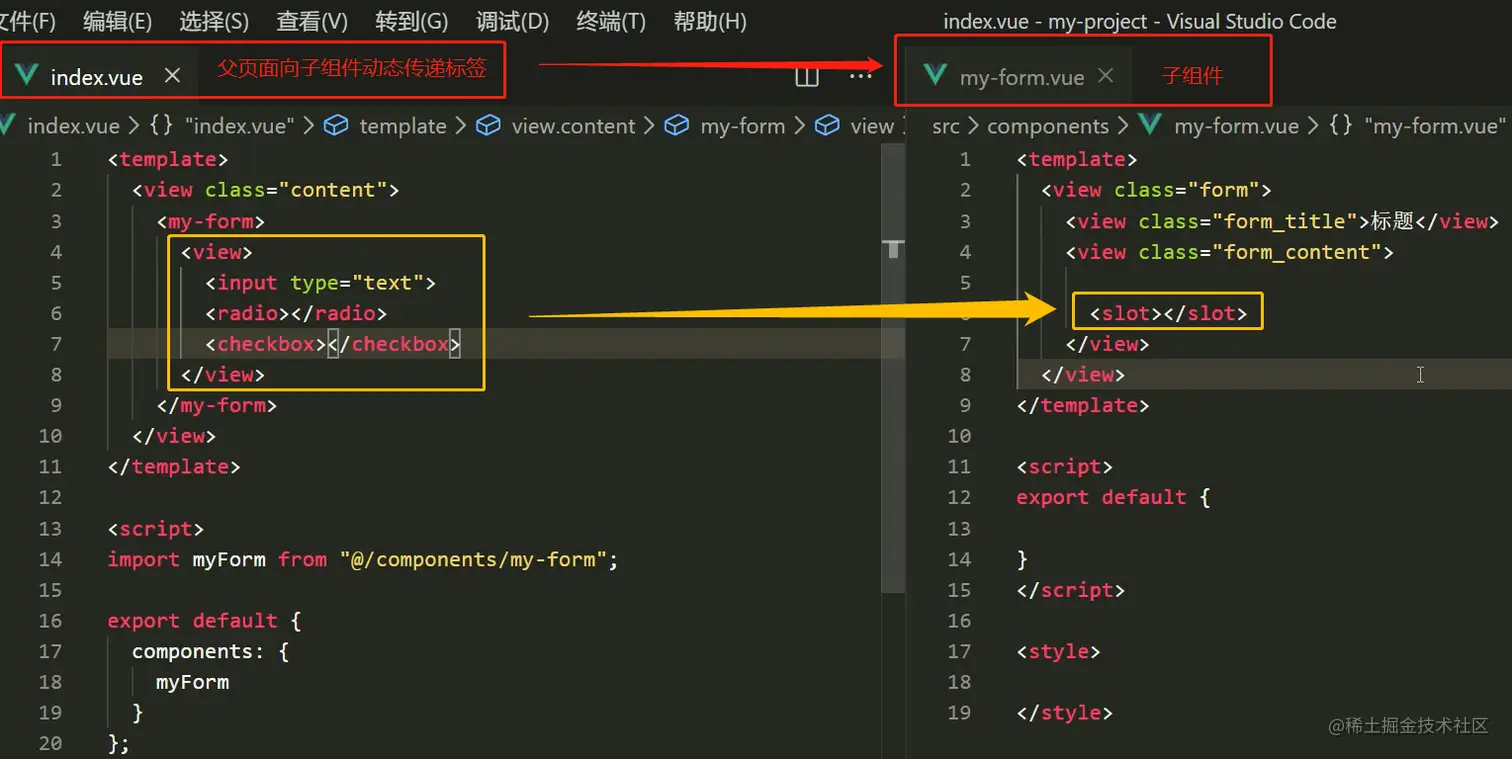
Task: Click the <slot></slot> code line
Action: (x=1168, y=313)
